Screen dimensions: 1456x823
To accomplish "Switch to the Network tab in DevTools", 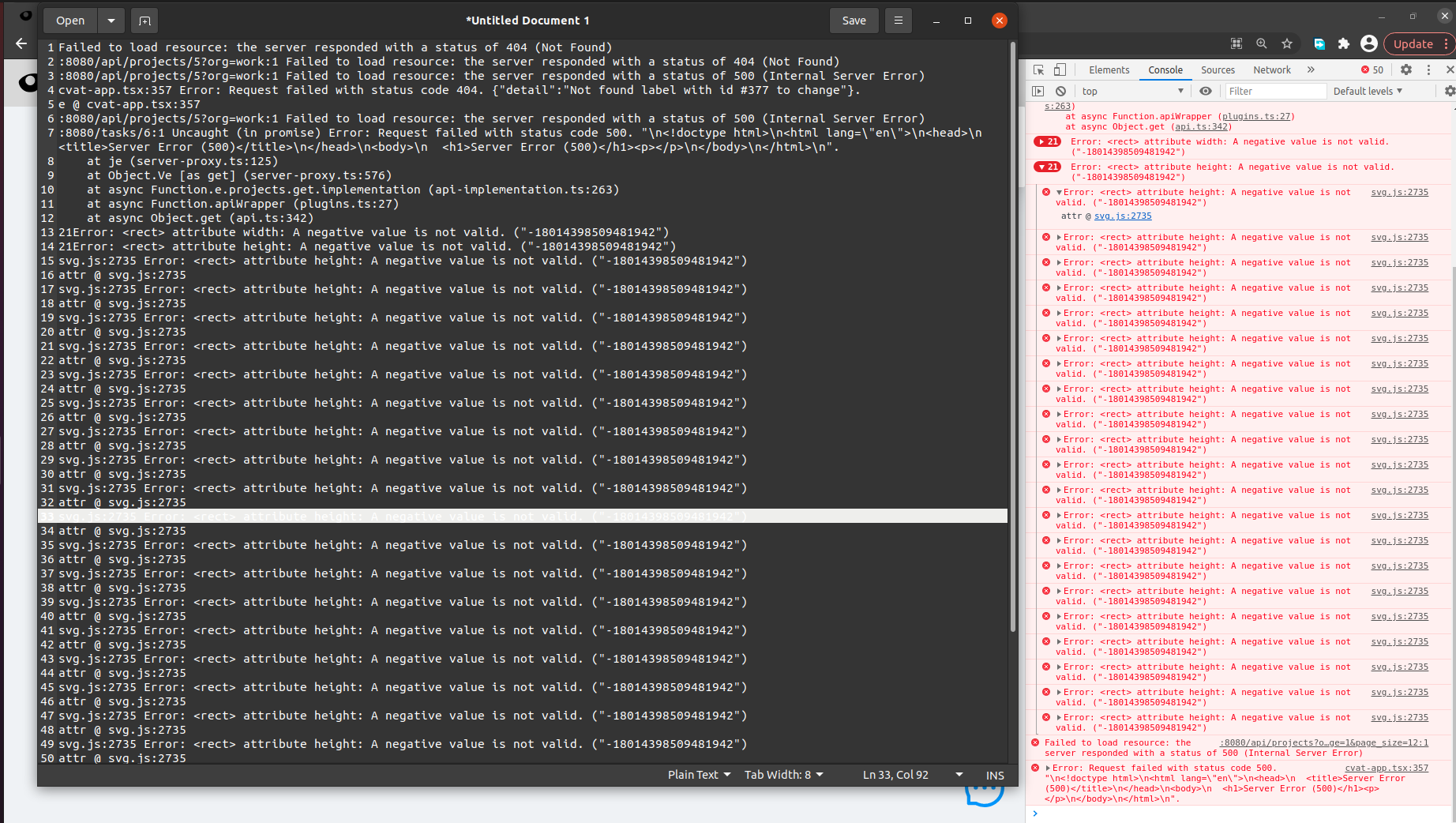I will tap(1271, 70).
